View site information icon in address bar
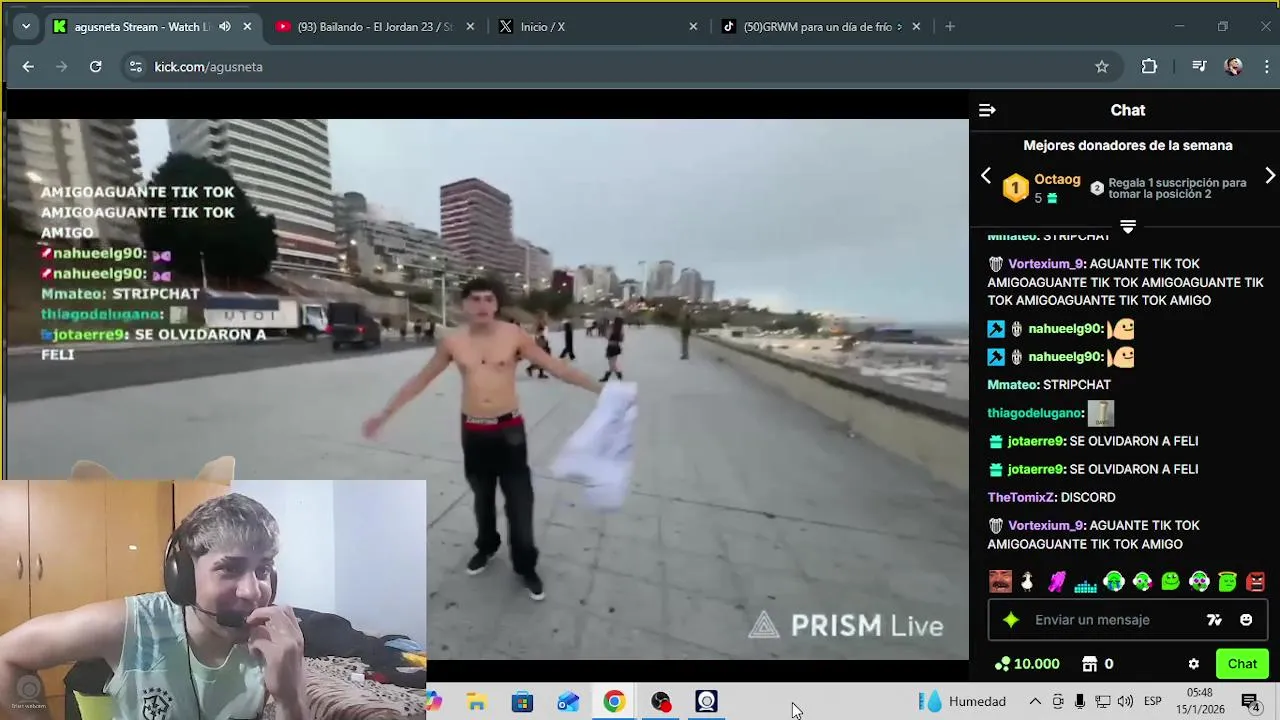Screen dimensions: 1280x720 tap(136, 67)
